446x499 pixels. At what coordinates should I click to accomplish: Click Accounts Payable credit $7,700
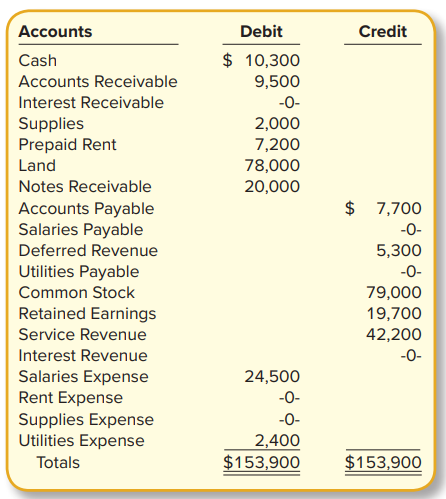tap(383, 209)
